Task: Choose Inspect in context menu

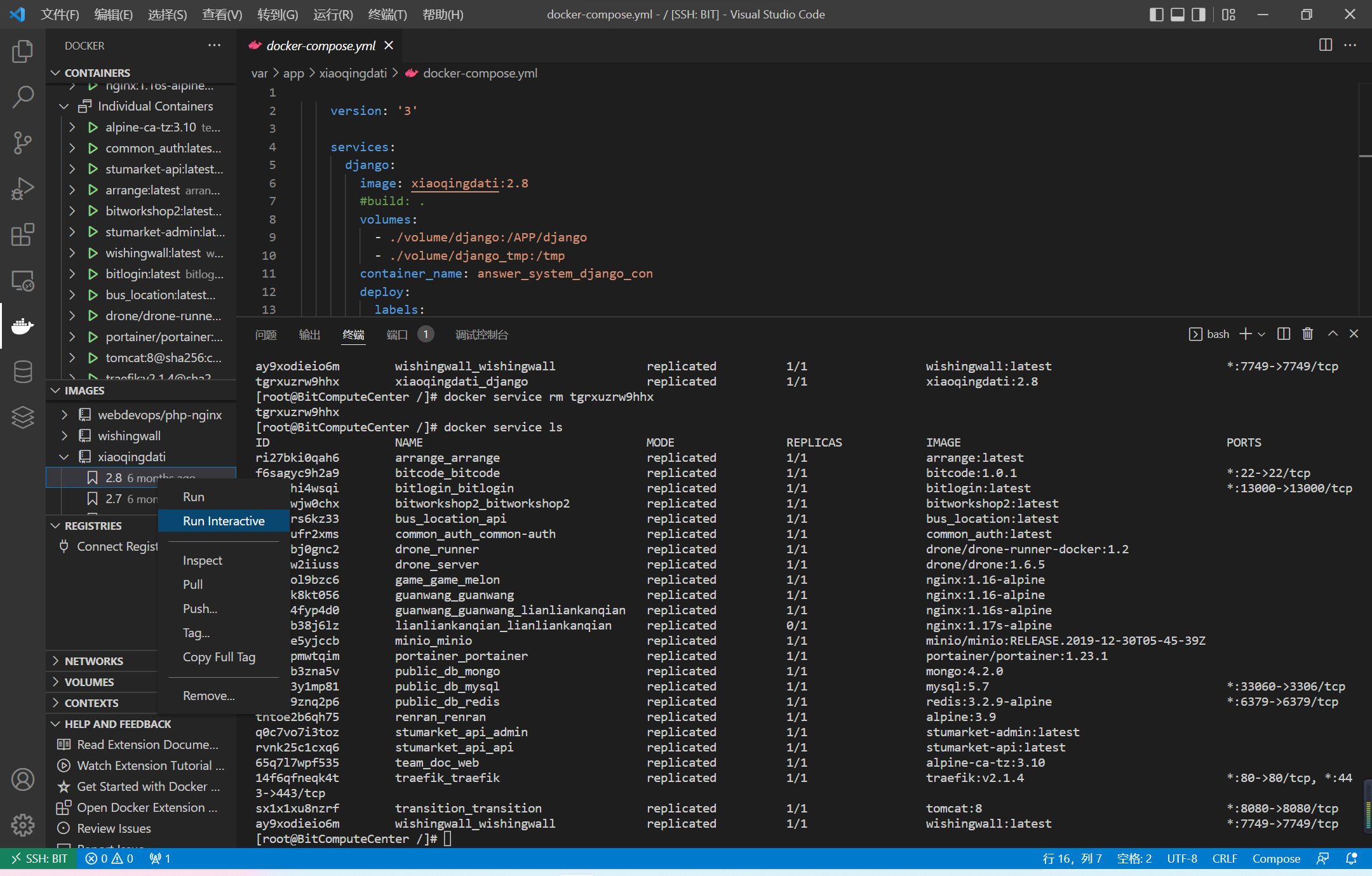Action: click(224, 560)
